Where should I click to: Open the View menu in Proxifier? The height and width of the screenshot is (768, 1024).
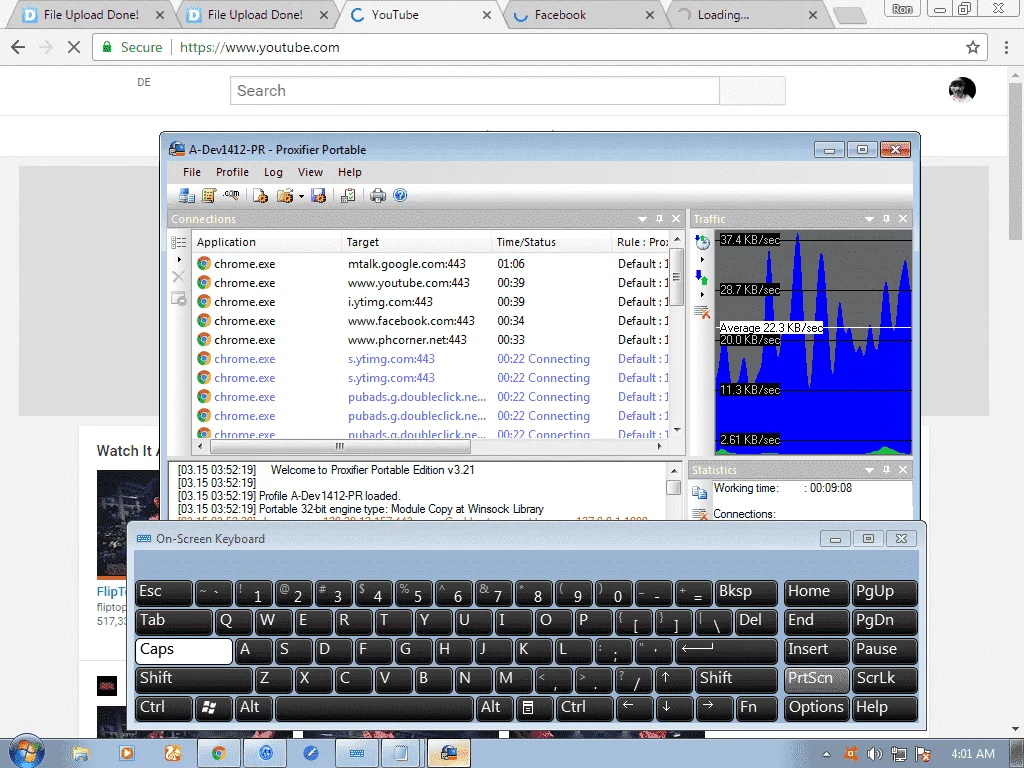[310, 172]
